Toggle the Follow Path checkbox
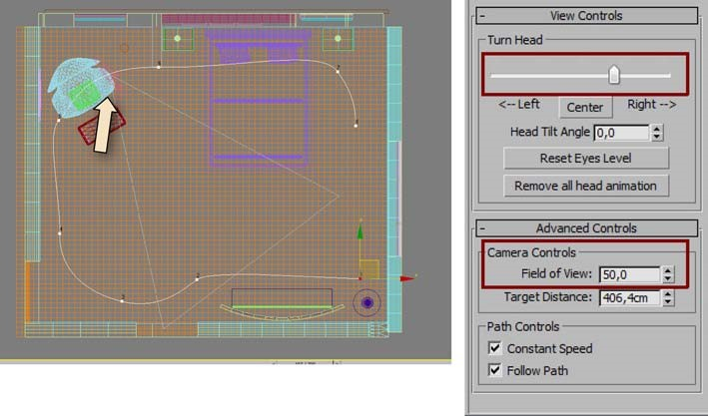Screen dimensions: 708x416 tap(495, 370)
